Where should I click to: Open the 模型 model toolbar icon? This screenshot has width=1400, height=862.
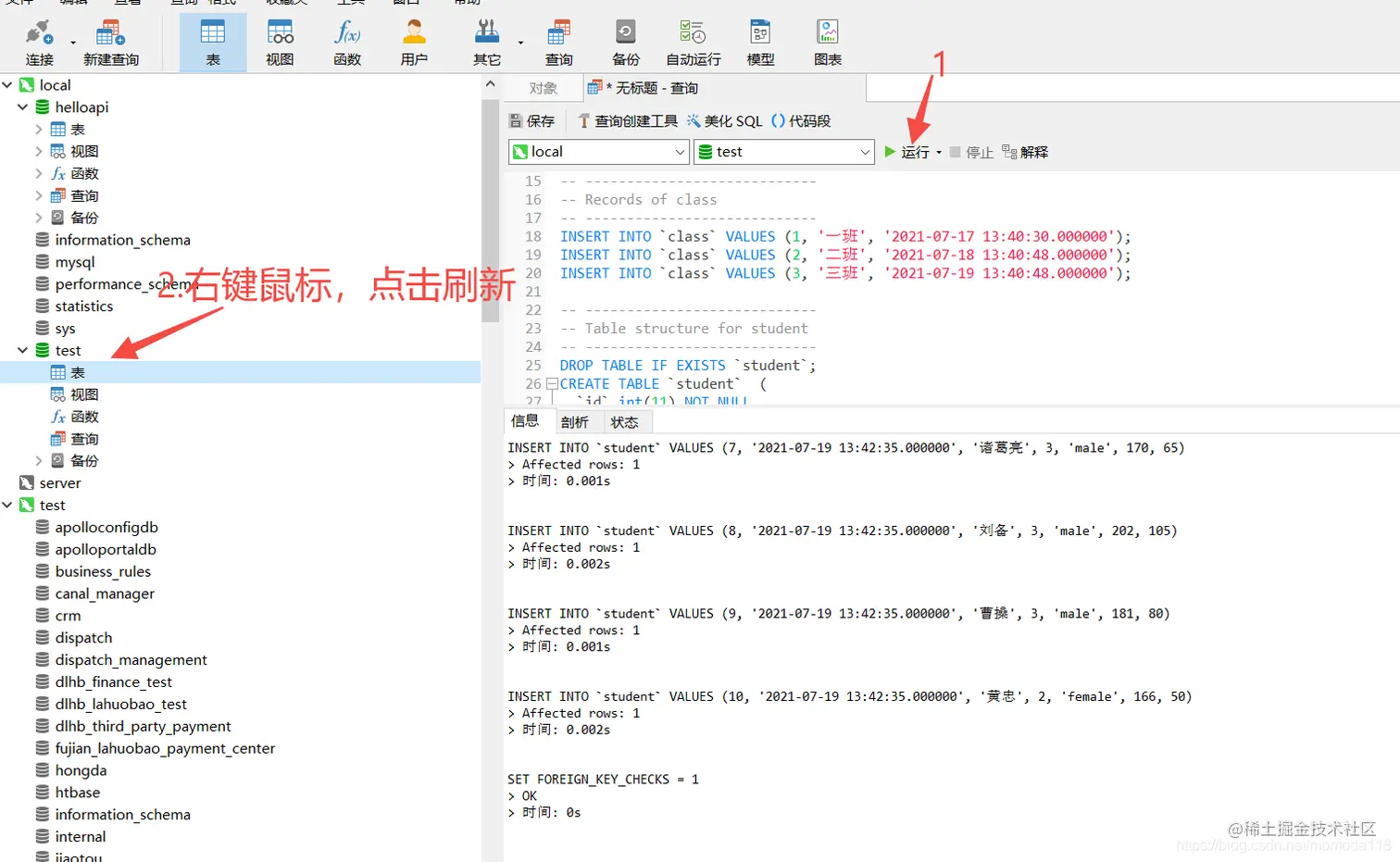[760, 43]
